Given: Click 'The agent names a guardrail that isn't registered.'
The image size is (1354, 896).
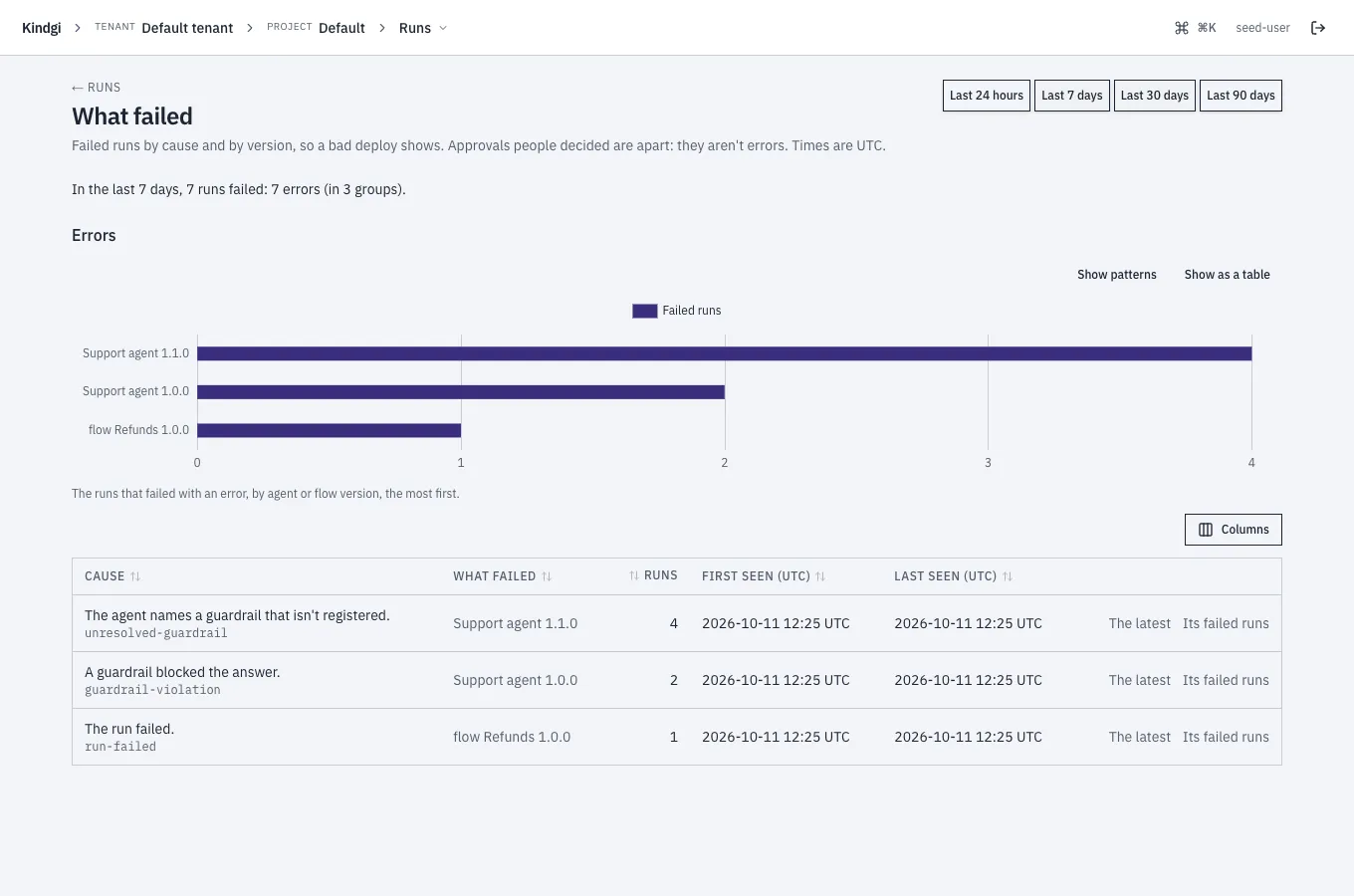Looking at the screenshot, I should point(237,615).
